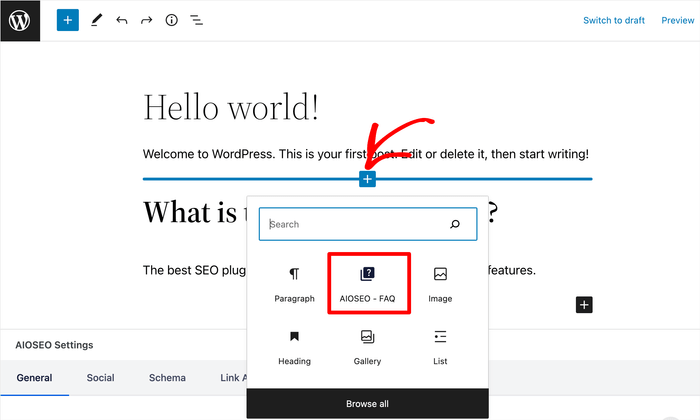Open the document details info icon
This screenshot has height=420, width=700.
click(x=171, y=20)
